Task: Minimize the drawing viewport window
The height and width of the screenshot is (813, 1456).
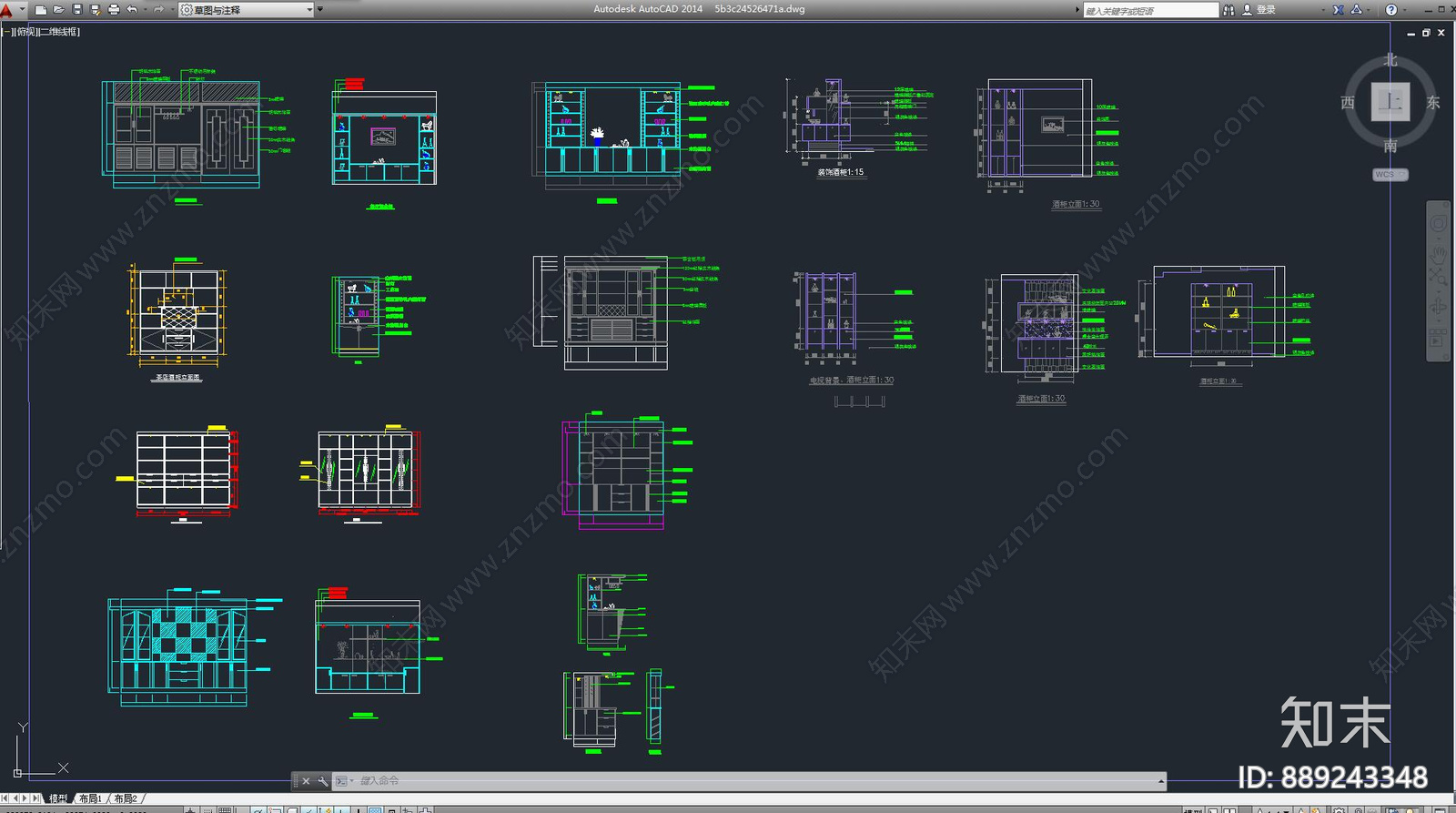Action: pyautogui.click(x=1411, y=34)
